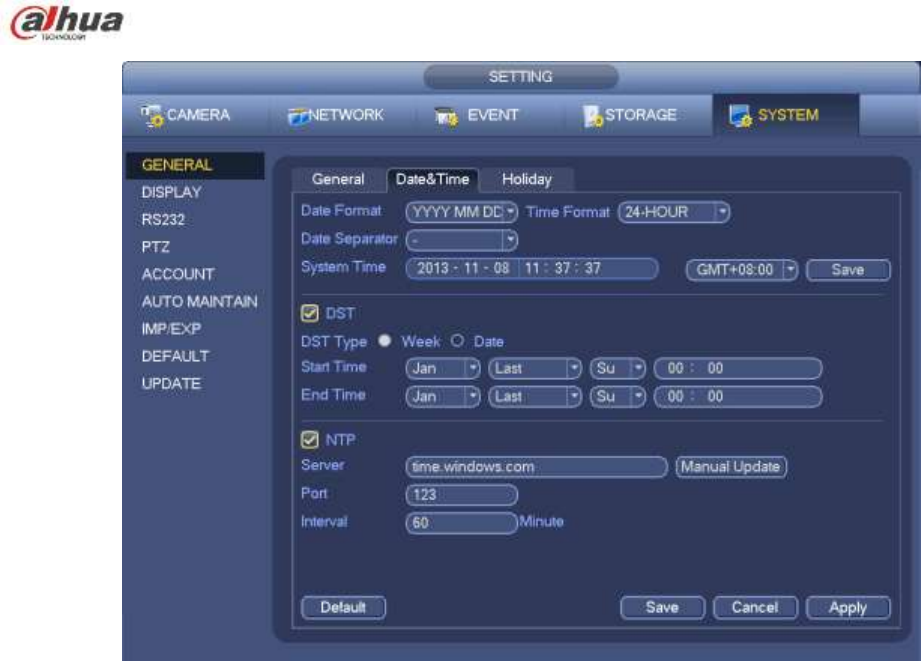This screenshot has width=921, height=661.
Task: Switch to the General sub-tab
Action: point(338,180)
